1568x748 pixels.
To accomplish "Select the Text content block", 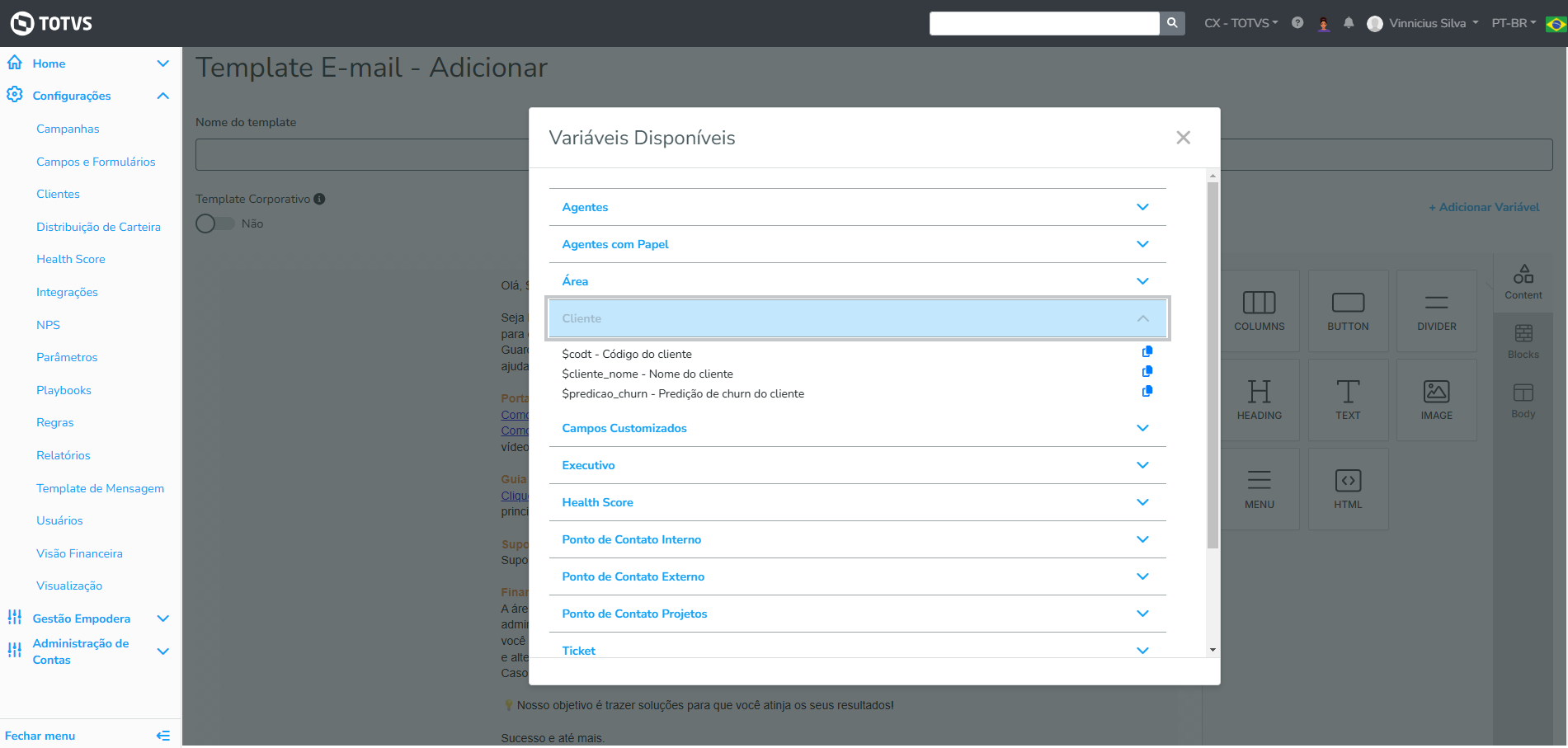I will pos(1349,400).
